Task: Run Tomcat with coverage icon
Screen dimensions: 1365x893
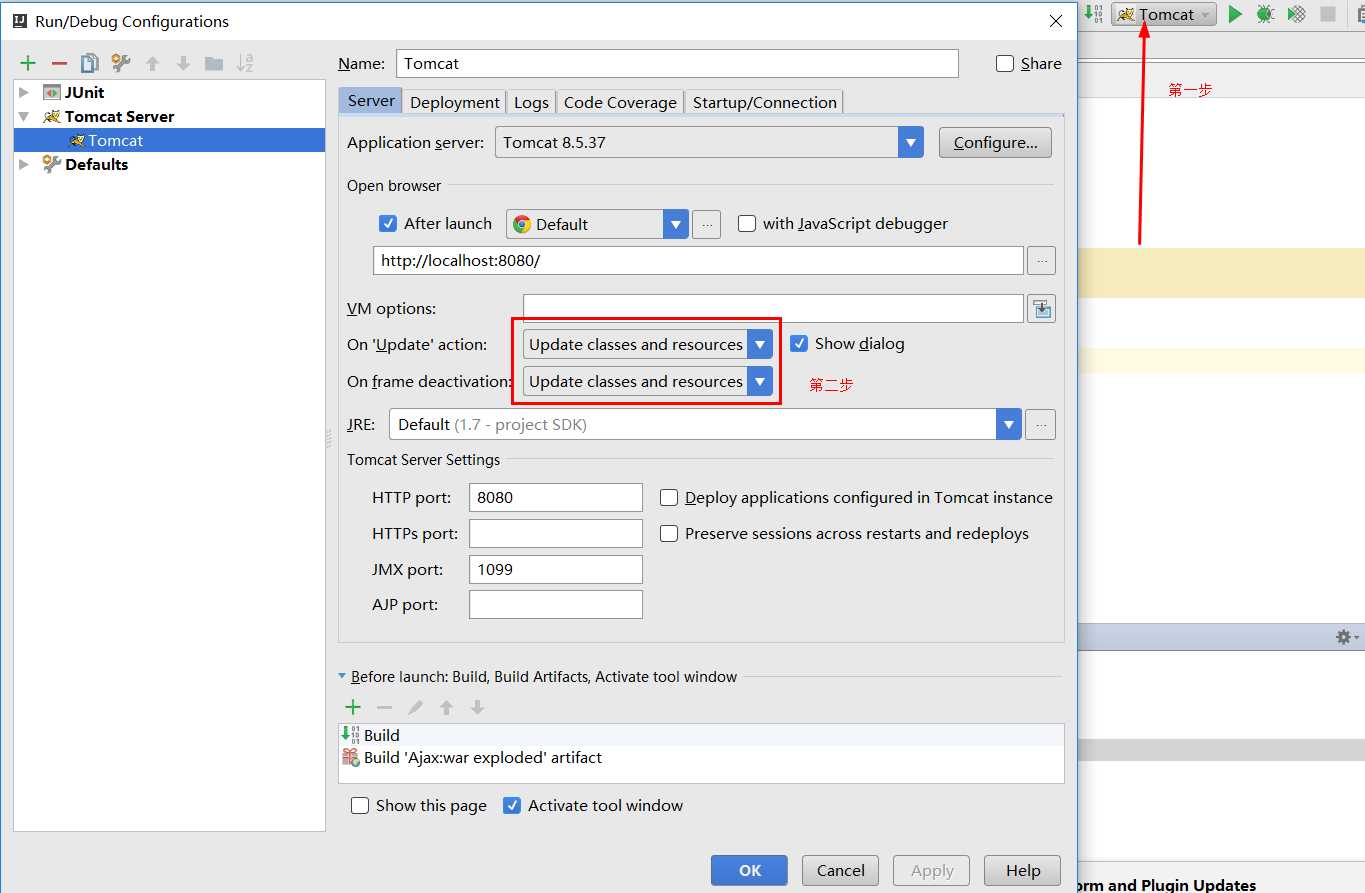Action: tap(1296, 14)
